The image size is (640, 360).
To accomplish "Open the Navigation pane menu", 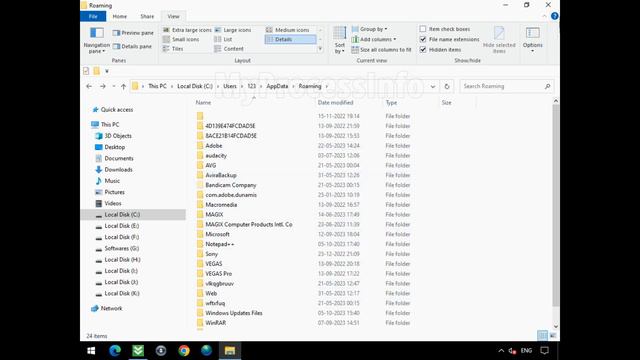I will [x=97, y=40].
